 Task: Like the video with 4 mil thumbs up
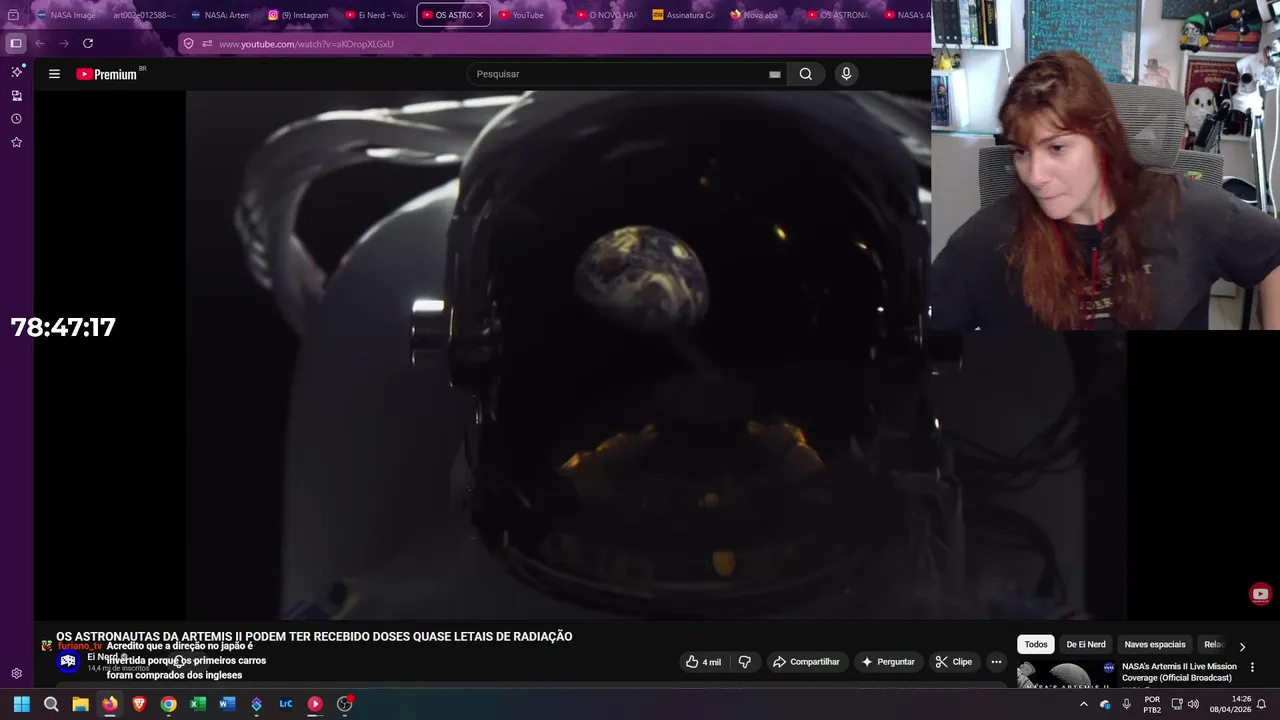tap(703, 662)
